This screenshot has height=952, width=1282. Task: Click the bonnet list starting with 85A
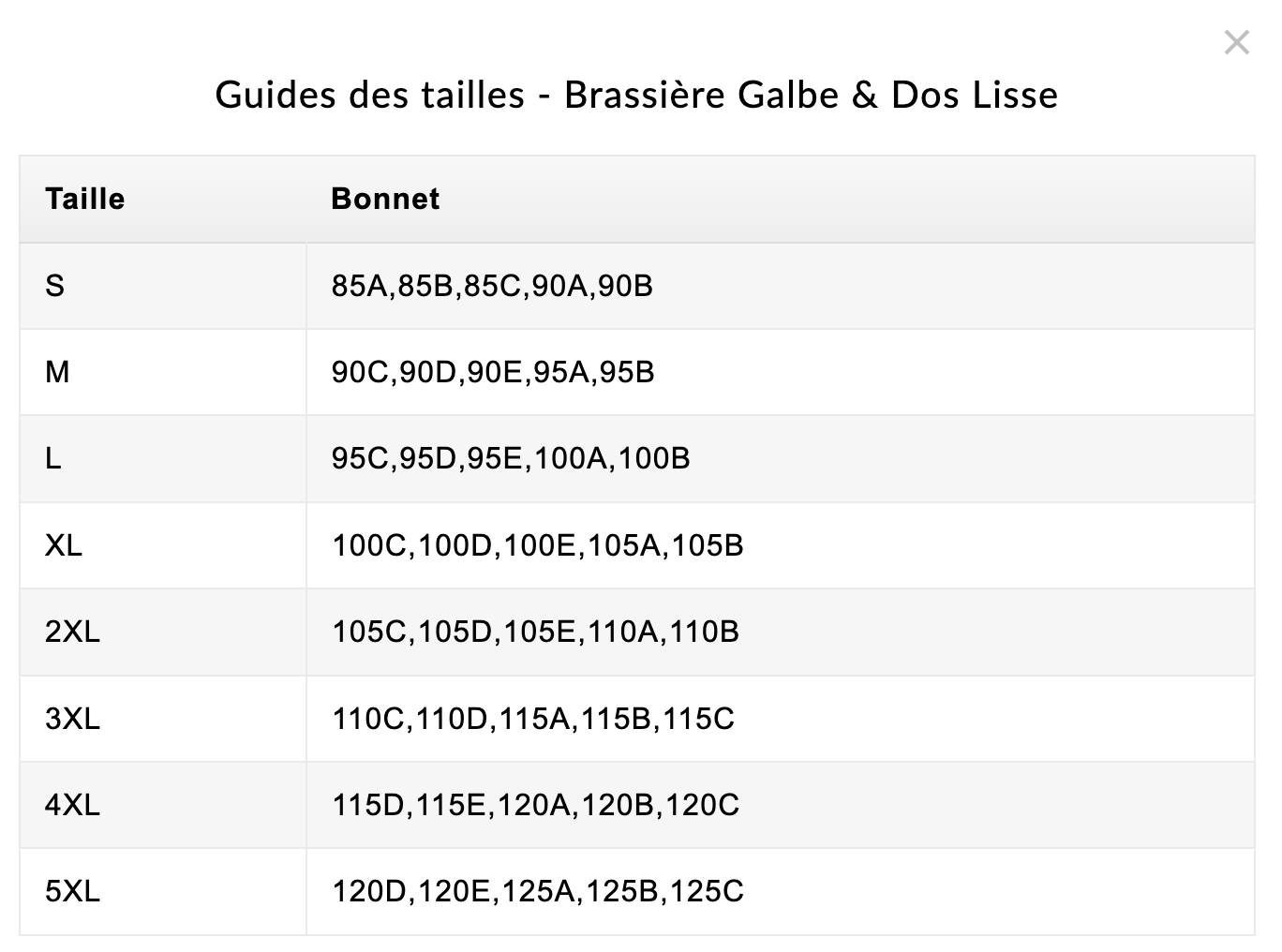(x=492, y=286)
